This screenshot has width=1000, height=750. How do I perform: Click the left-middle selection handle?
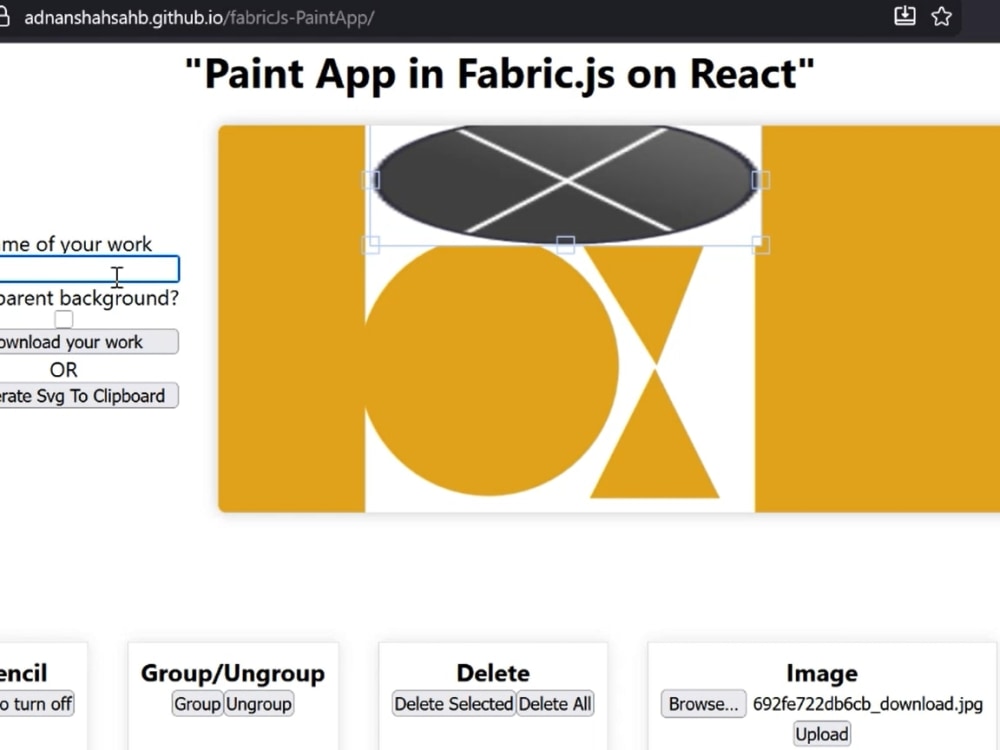pyautogui.click(x=371, y=180)
